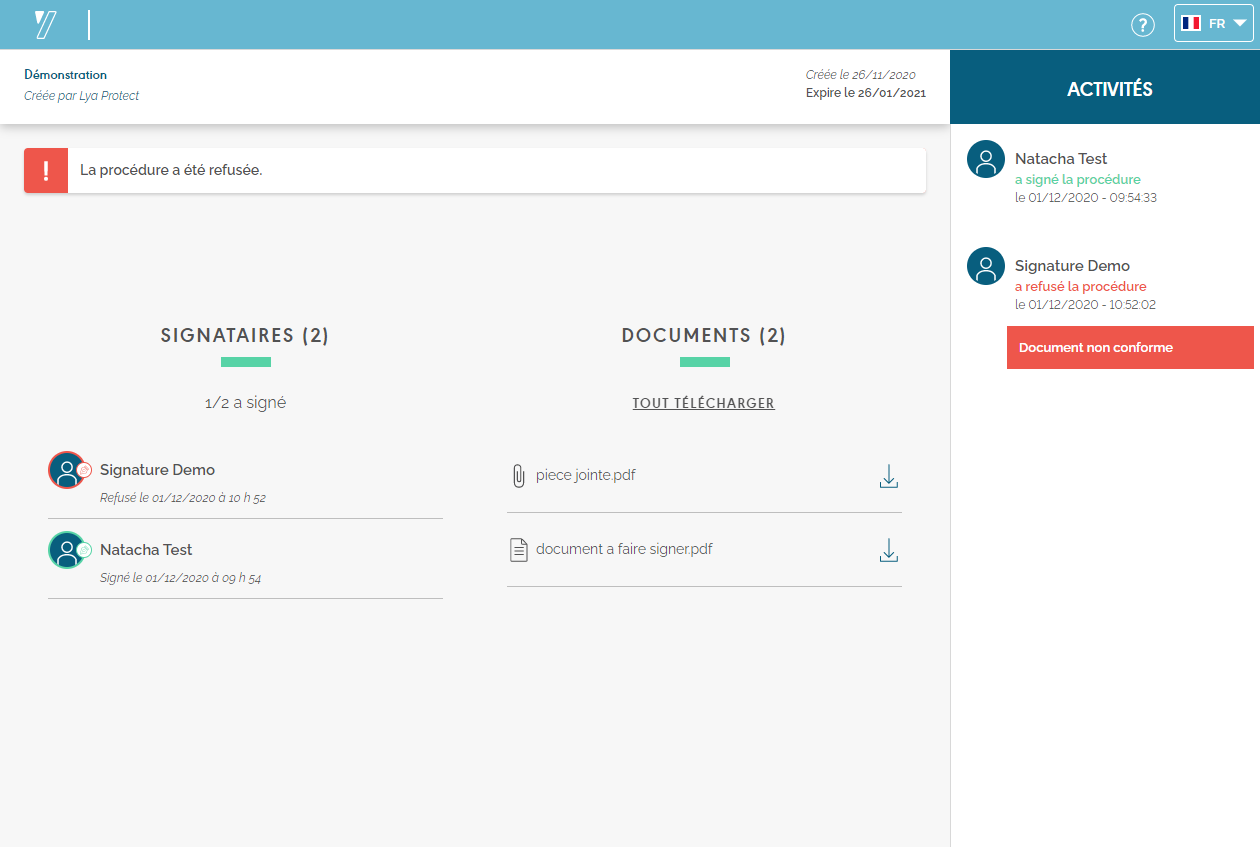
Task: Click the refused procedure alert message
Action: pos(171,170)
